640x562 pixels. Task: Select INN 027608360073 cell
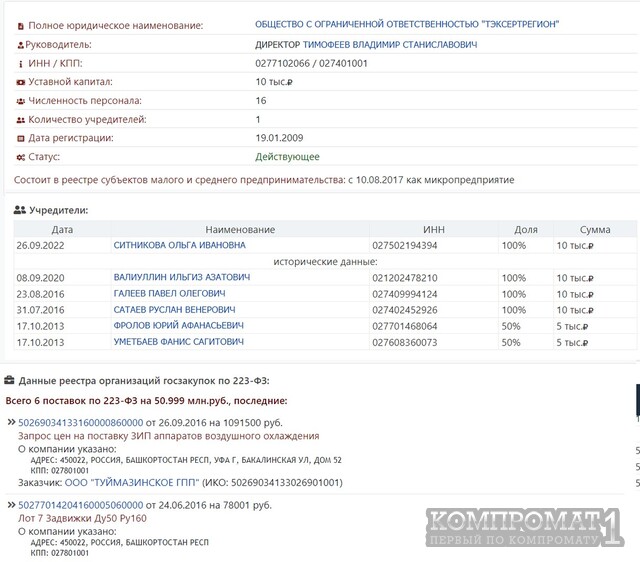[404, 342]
